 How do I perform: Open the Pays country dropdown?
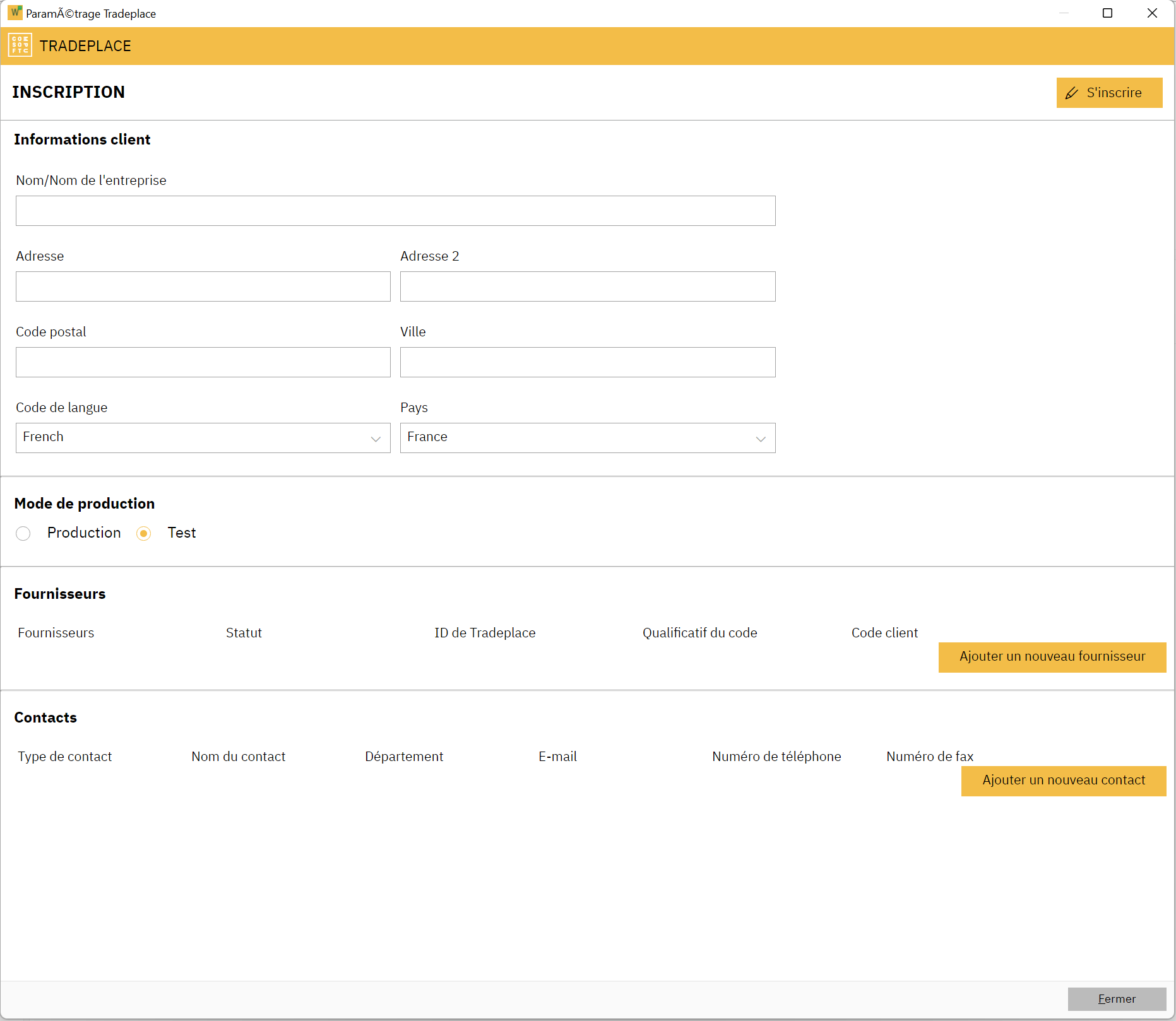click(588, 438)
